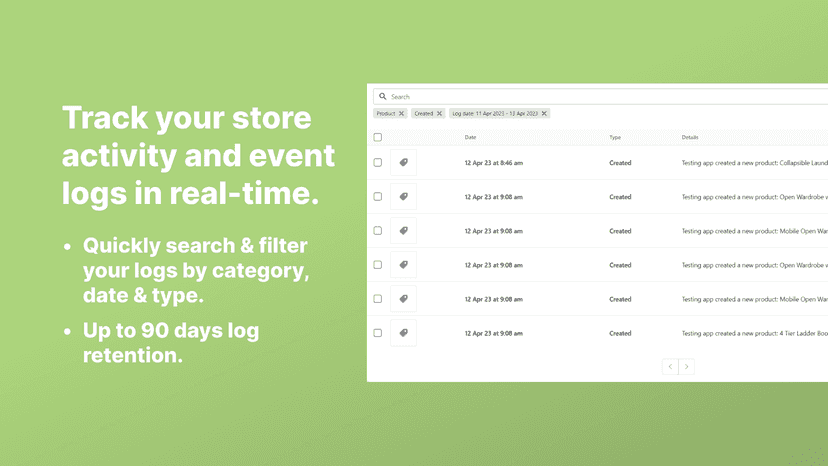Image resolution: width=828 pixels, height=466 pixels.
Task: Click the search magnifier icon
Action: [383, 97]
